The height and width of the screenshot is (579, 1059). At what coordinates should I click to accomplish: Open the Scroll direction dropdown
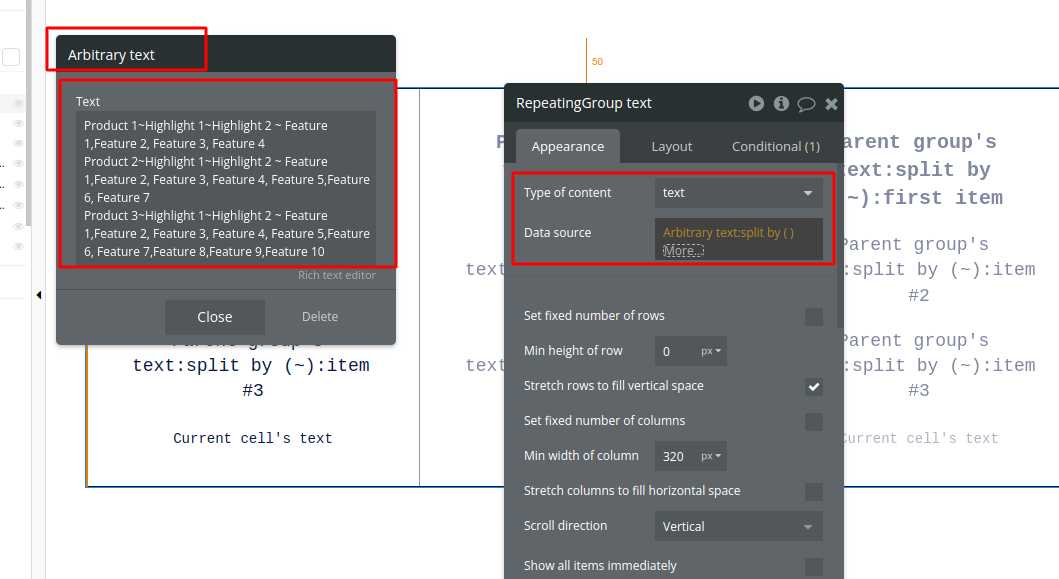click(x=738, y=526)
